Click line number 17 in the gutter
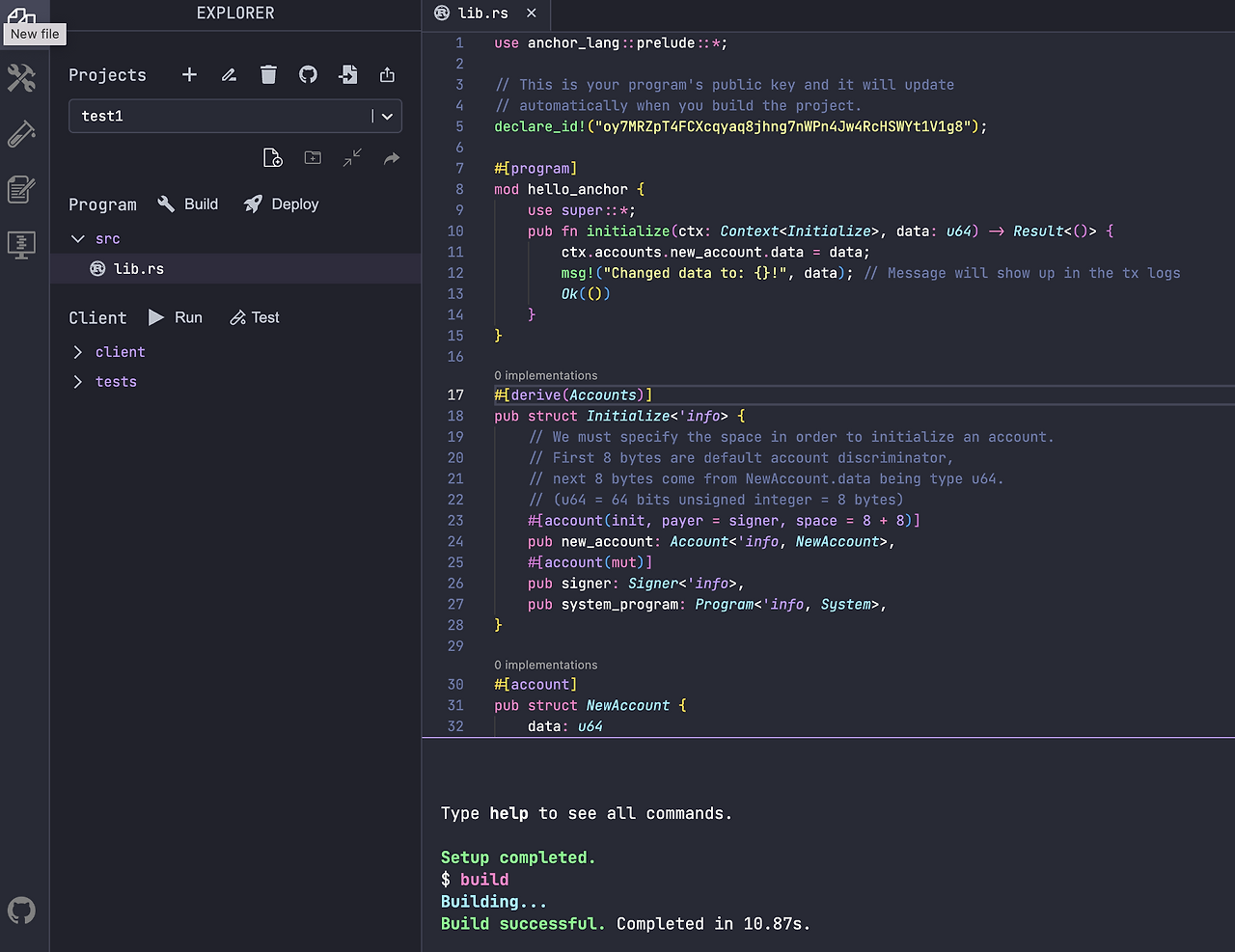The image size is (1235, 952). tap(455, 394)
